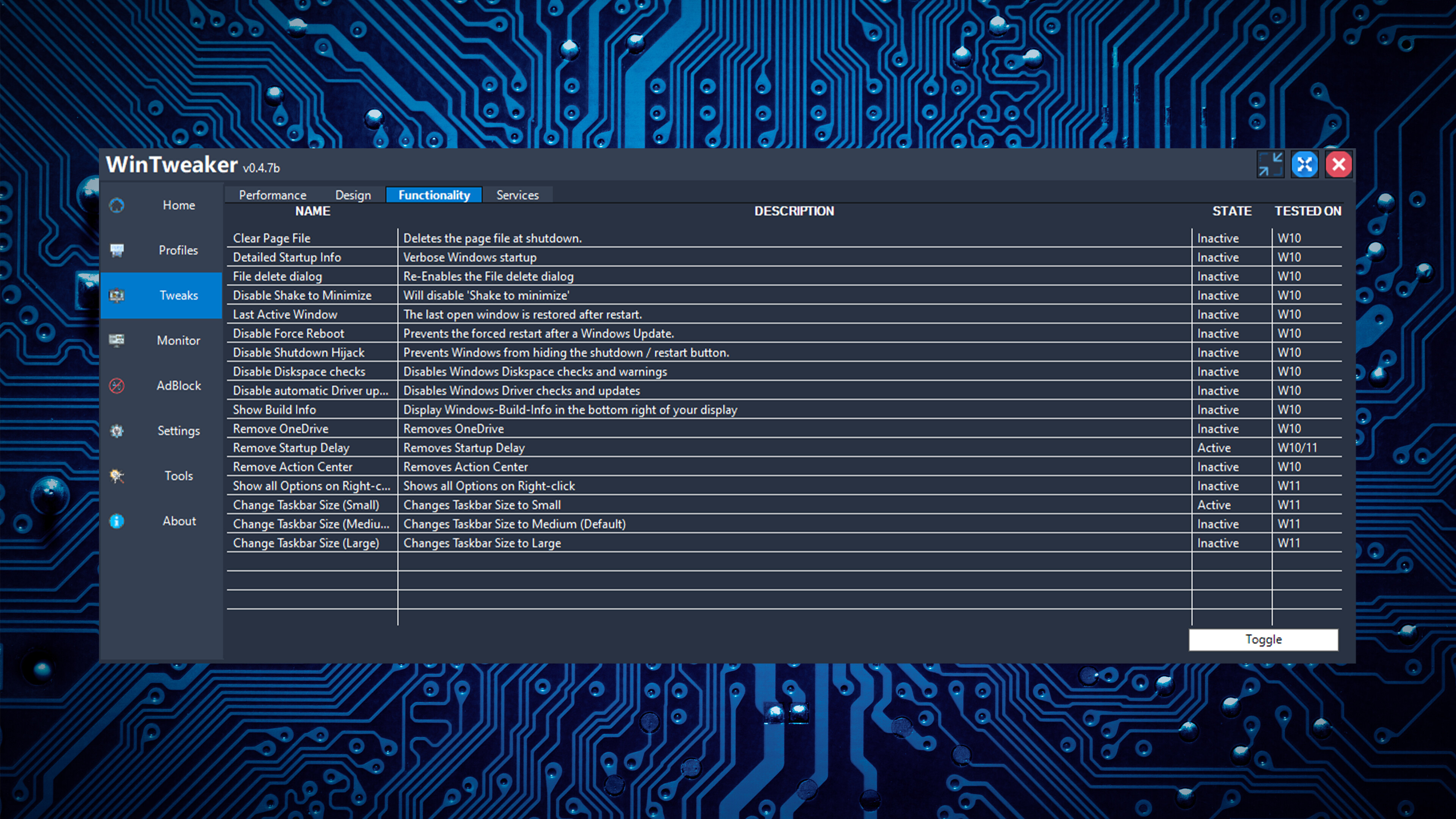The image size is (1456, 819).
Task: Click the Tweaks monitor icon in the sidebar
Action: coord(116,295)
